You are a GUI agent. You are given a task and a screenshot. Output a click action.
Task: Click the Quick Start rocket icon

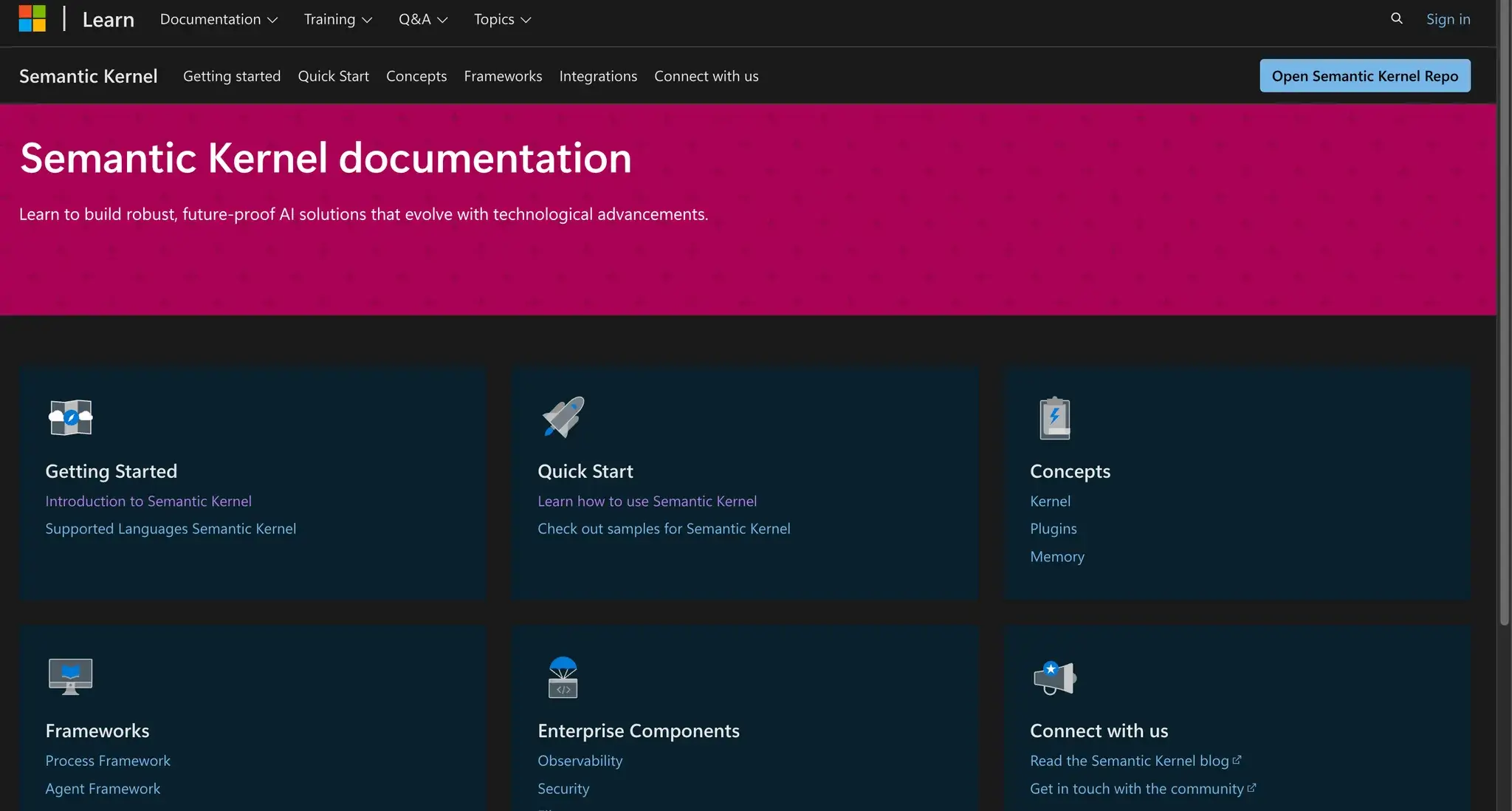pos(563,417)
